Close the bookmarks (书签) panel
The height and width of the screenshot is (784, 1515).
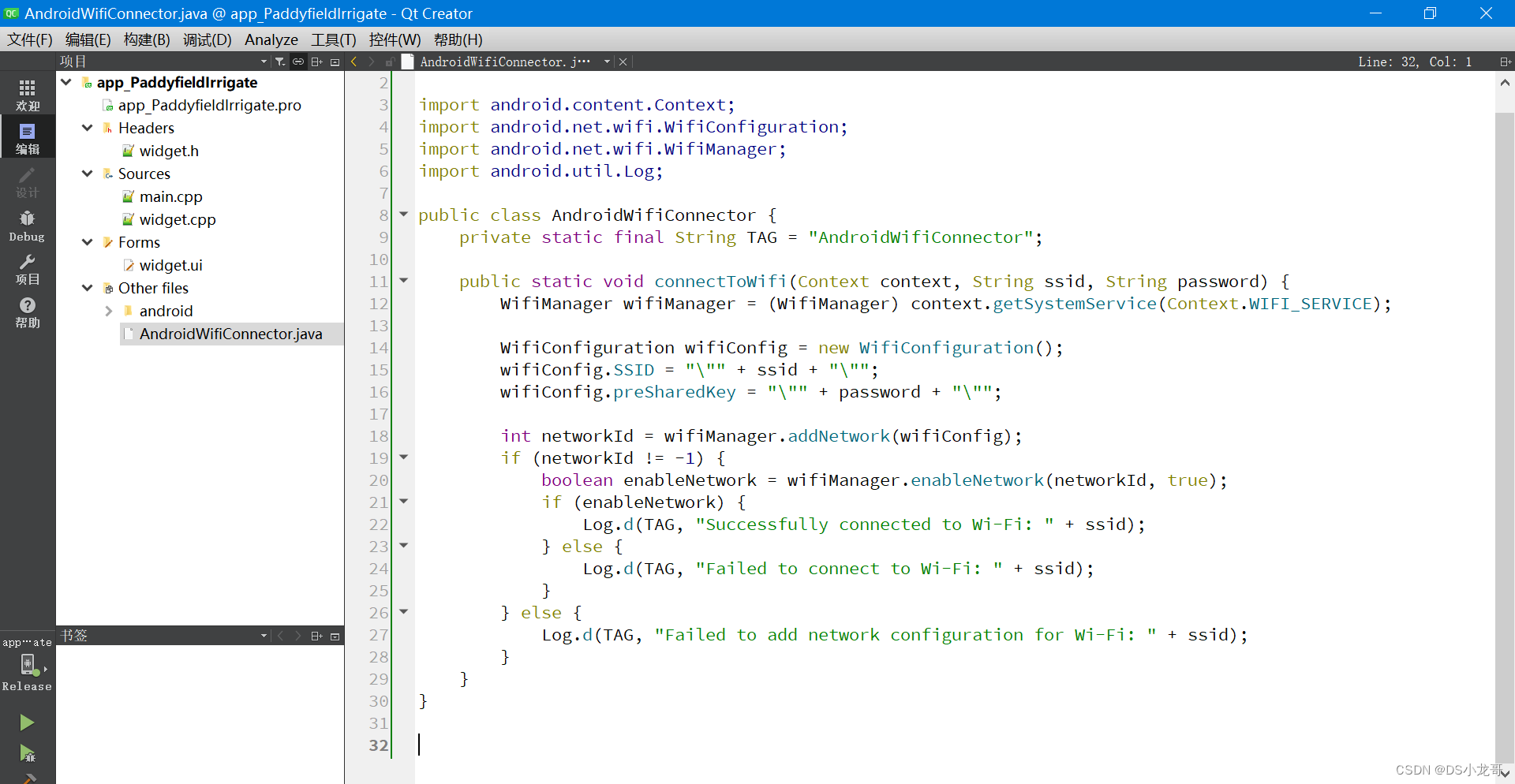point(335,636)
